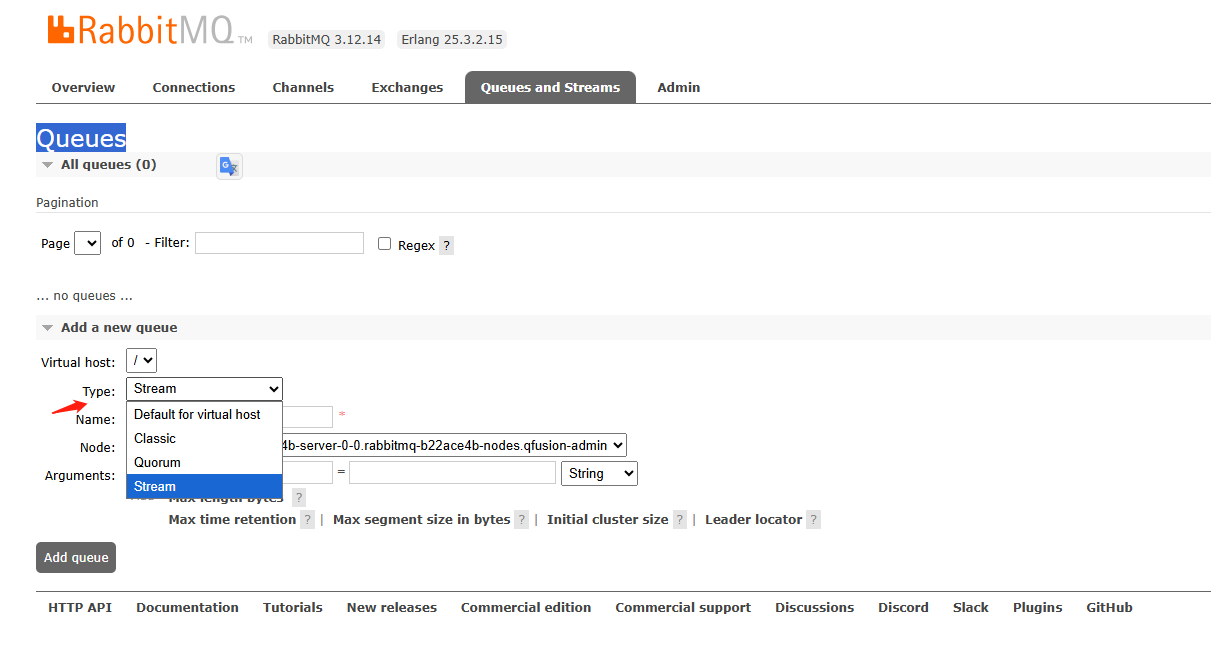Switch to the Overview tab

(x=84, y=87)
